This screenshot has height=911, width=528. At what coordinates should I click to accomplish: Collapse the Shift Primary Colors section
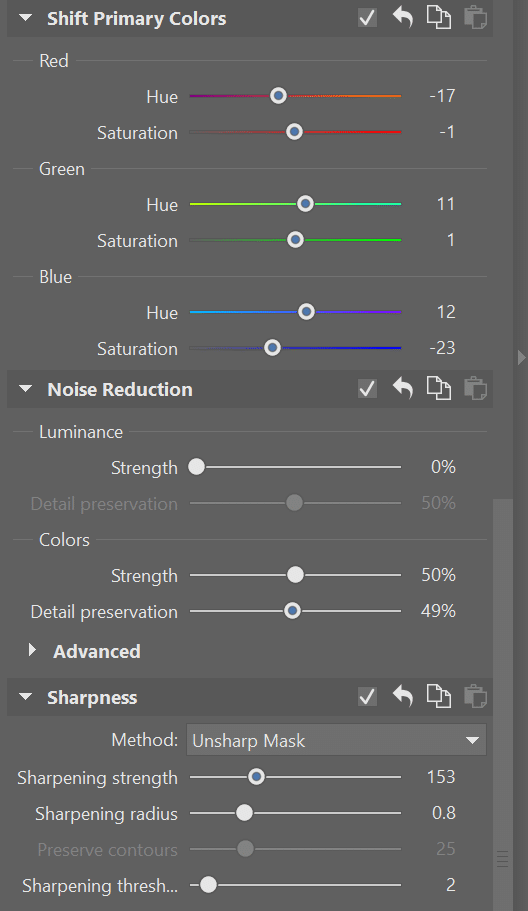tap(26, 18)
